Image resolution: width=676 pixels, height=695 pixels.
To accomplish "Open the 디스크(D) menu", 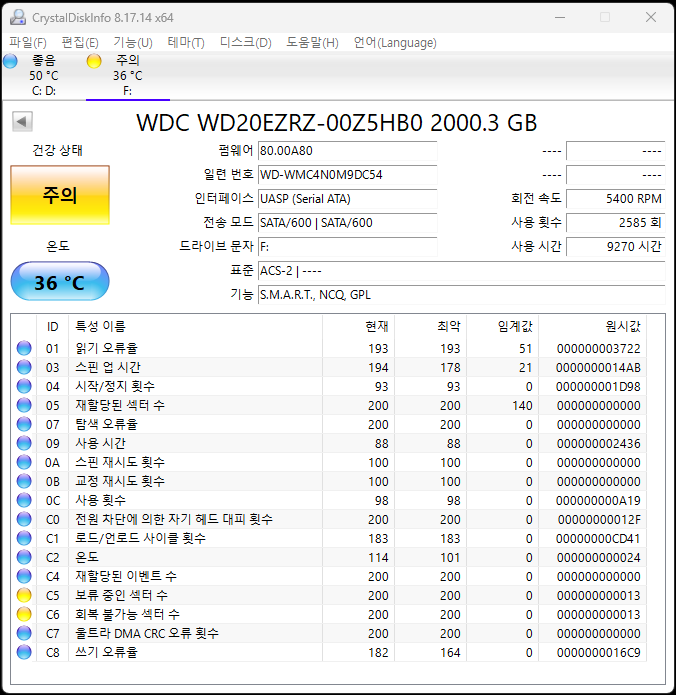I will pos(246,43).
